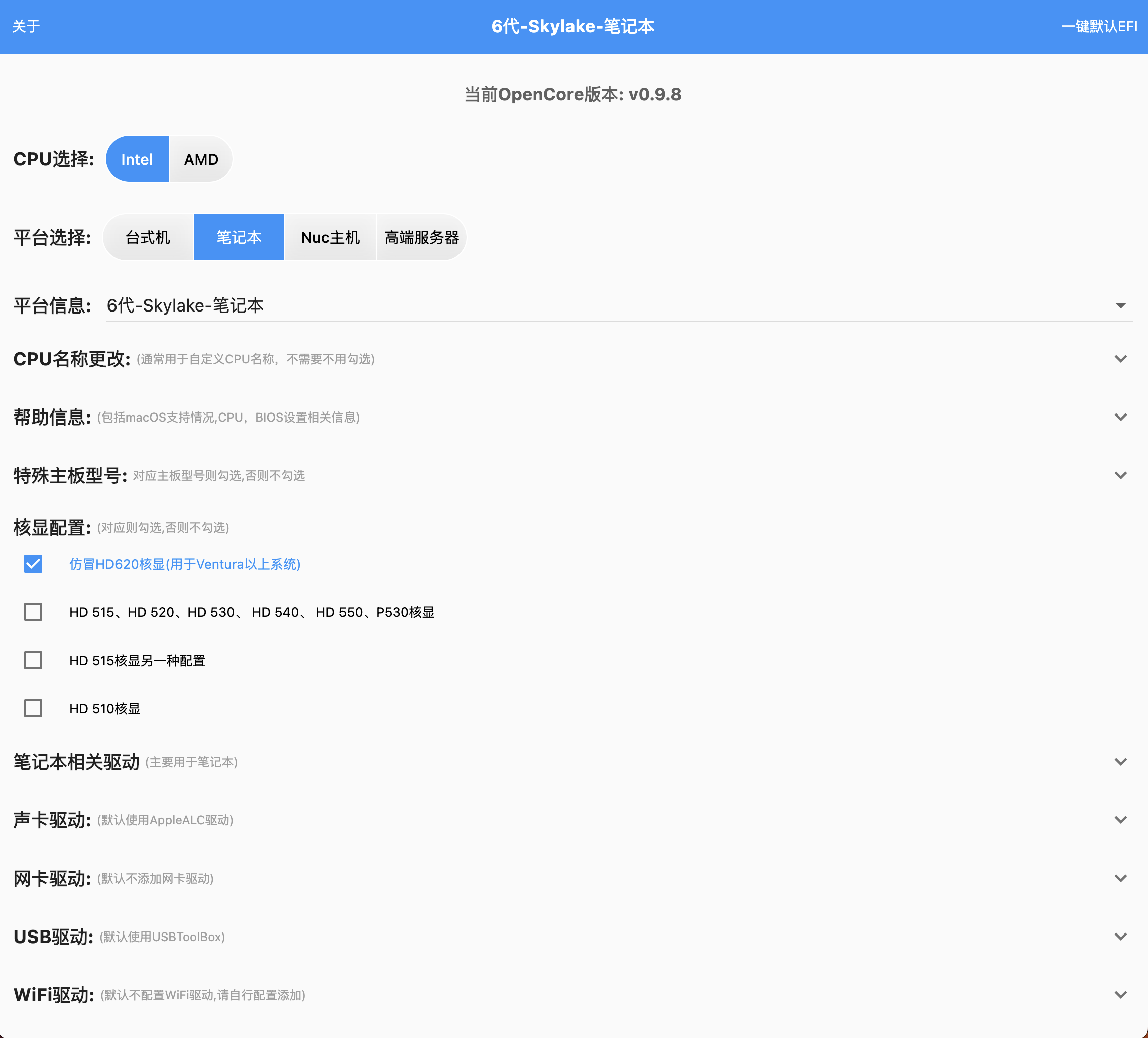
Task: Expand the CPU名称更改 section chevron
Action: click(1120, 359)
